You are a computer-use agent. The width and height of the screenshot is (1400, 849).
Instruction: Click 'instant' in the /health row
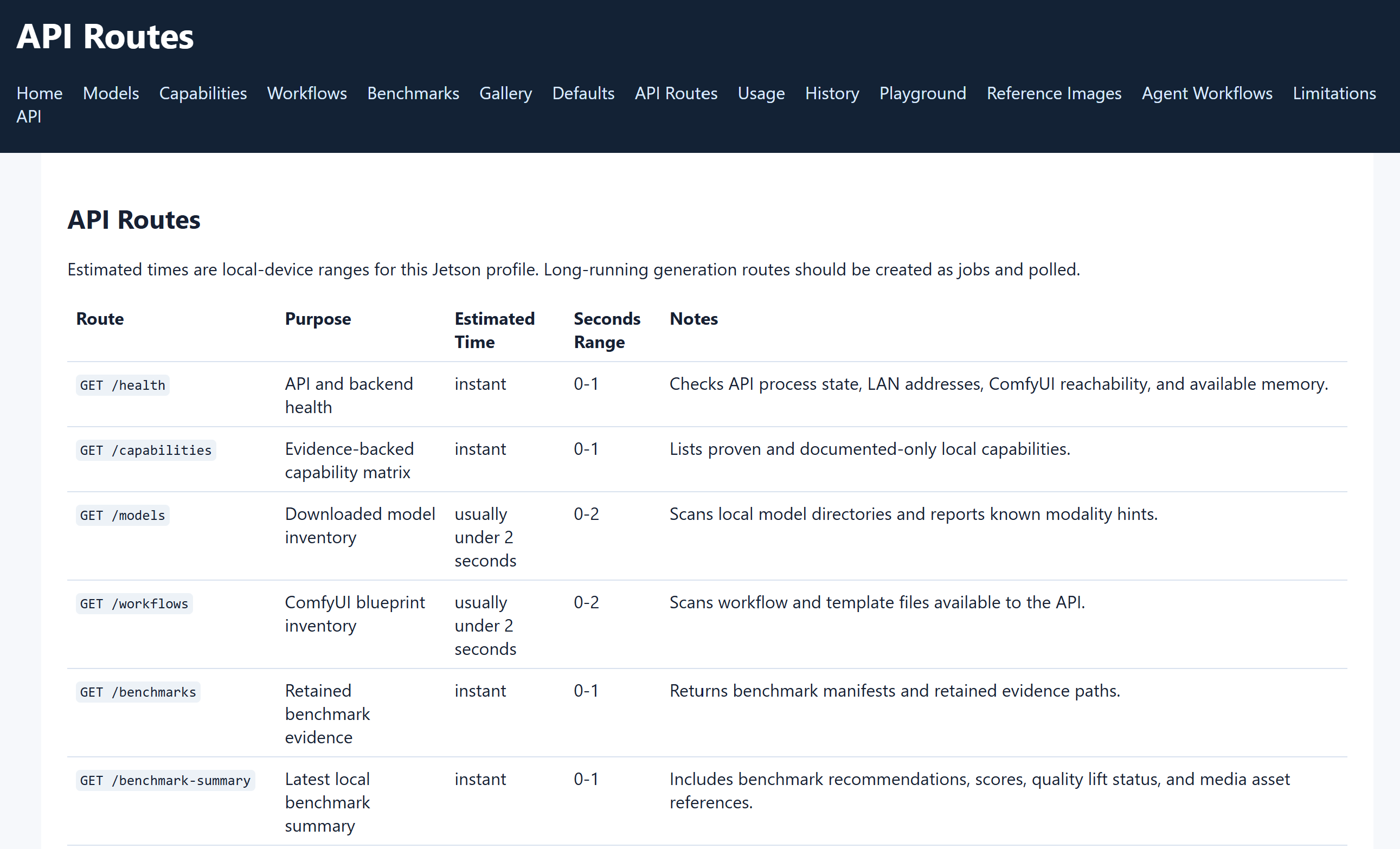coord(480,384)
